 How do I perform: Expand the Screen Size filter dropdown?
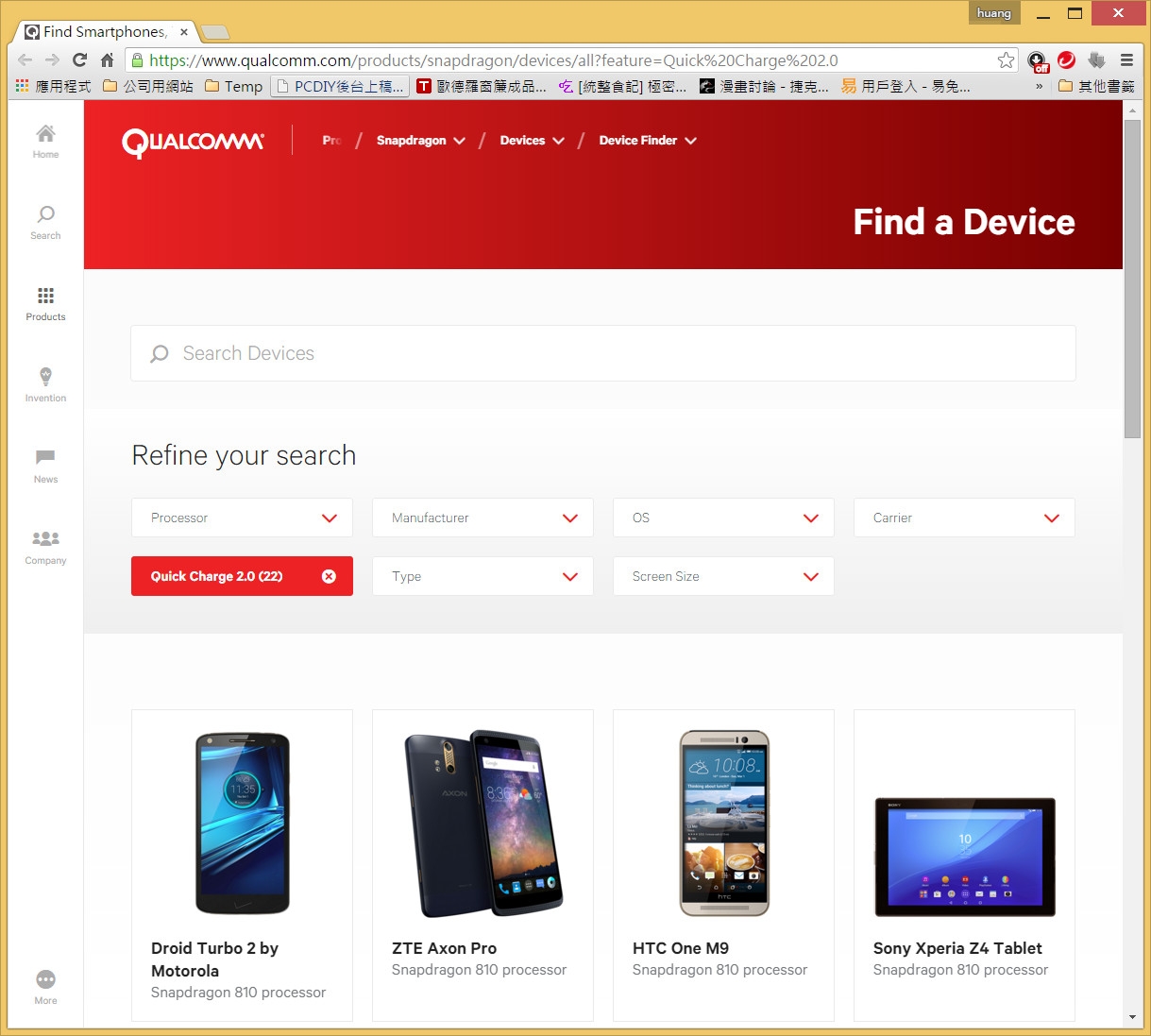723,576
